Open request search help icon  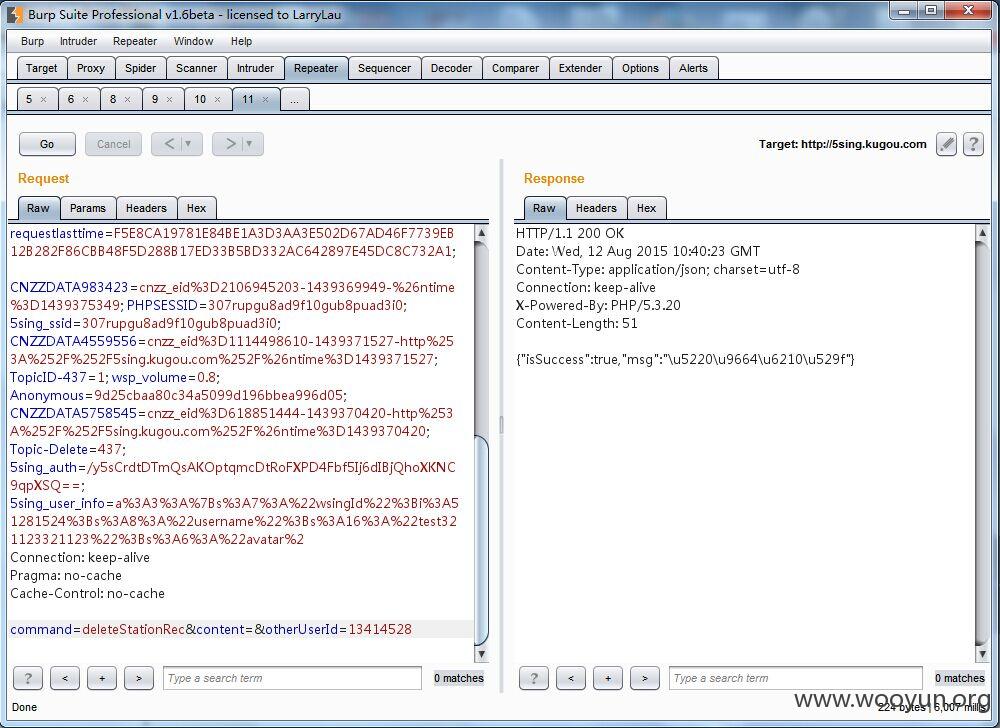[28, 678]
